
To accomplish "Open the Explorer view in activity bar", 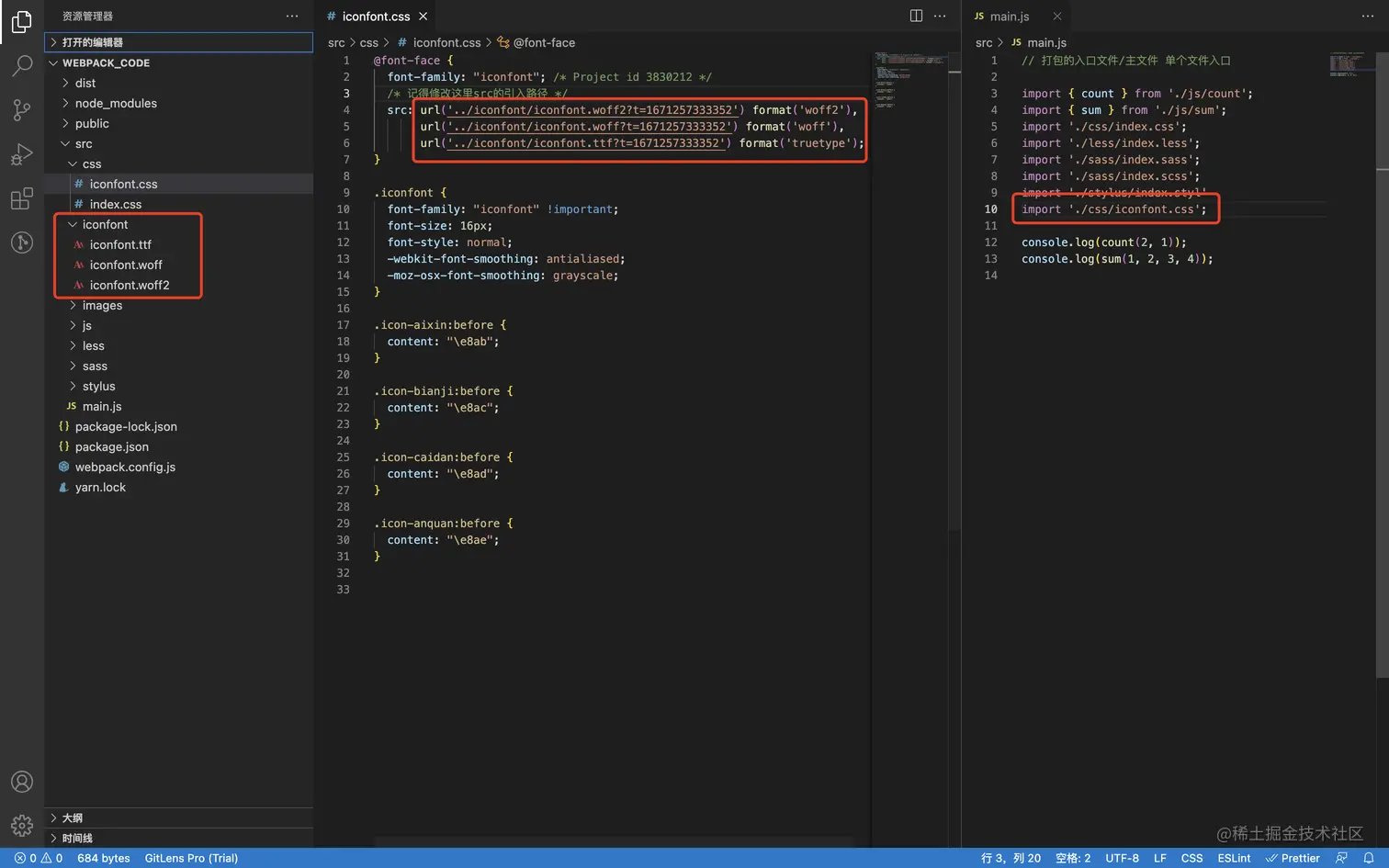I will 22,21.
